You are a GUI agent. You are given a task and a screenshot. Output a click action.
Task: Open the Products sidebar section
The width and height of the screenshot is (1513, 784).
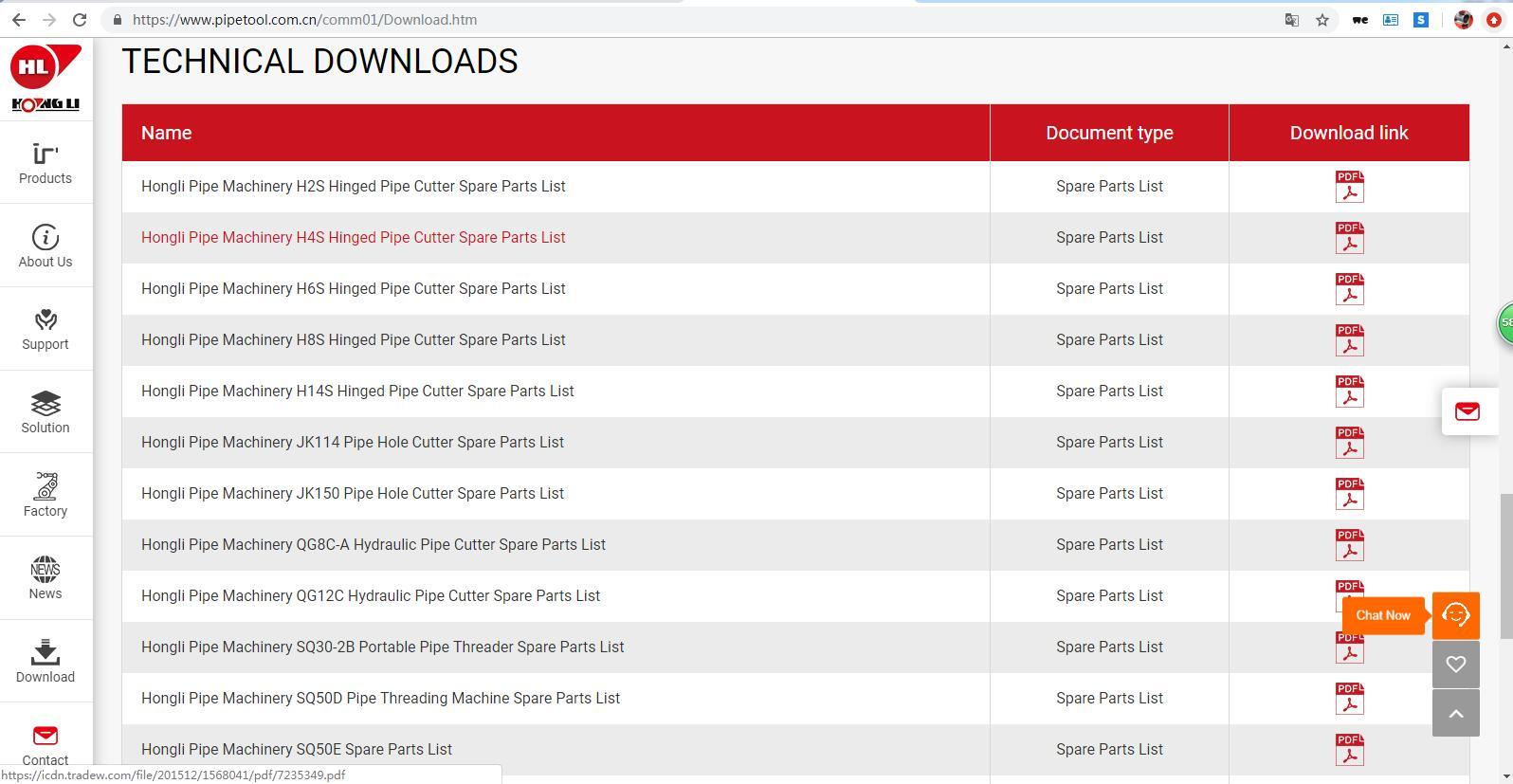point(46,163)
